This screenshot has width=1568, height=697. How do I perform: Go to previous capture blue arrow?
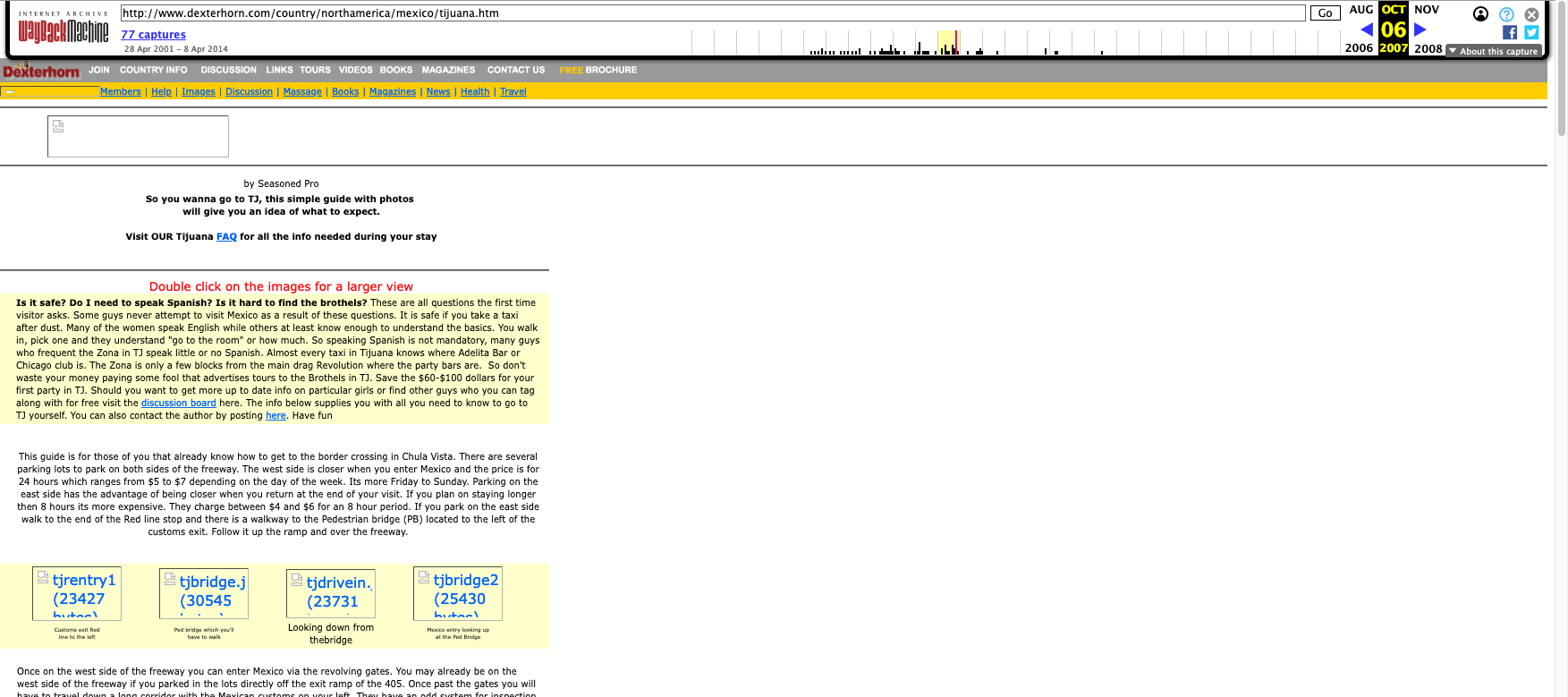point(1366,30)
